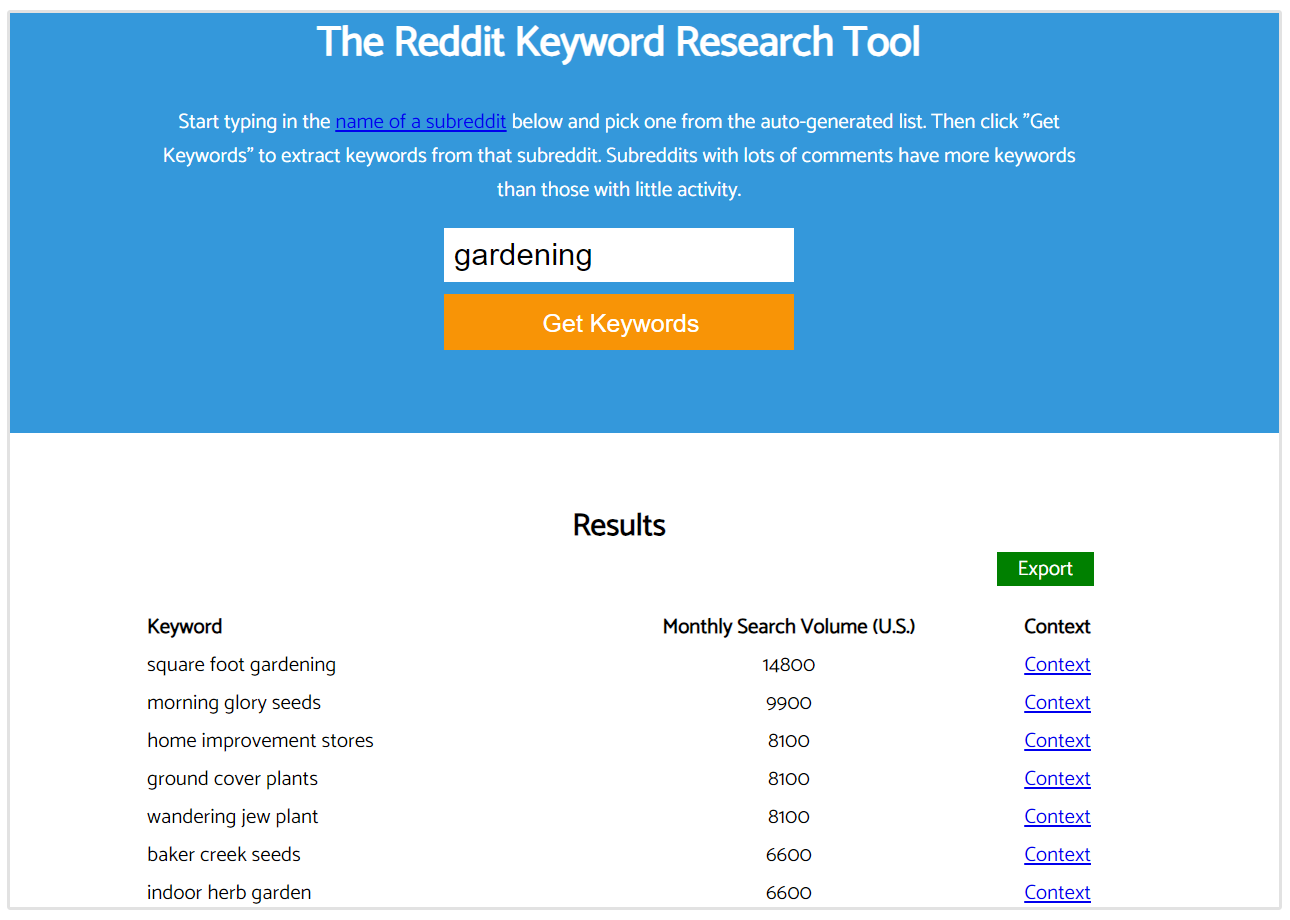Select the "indoor herb garden" keyword text
The width and height of the screenshot is (1290, 920).
click(x=229, y=893)
